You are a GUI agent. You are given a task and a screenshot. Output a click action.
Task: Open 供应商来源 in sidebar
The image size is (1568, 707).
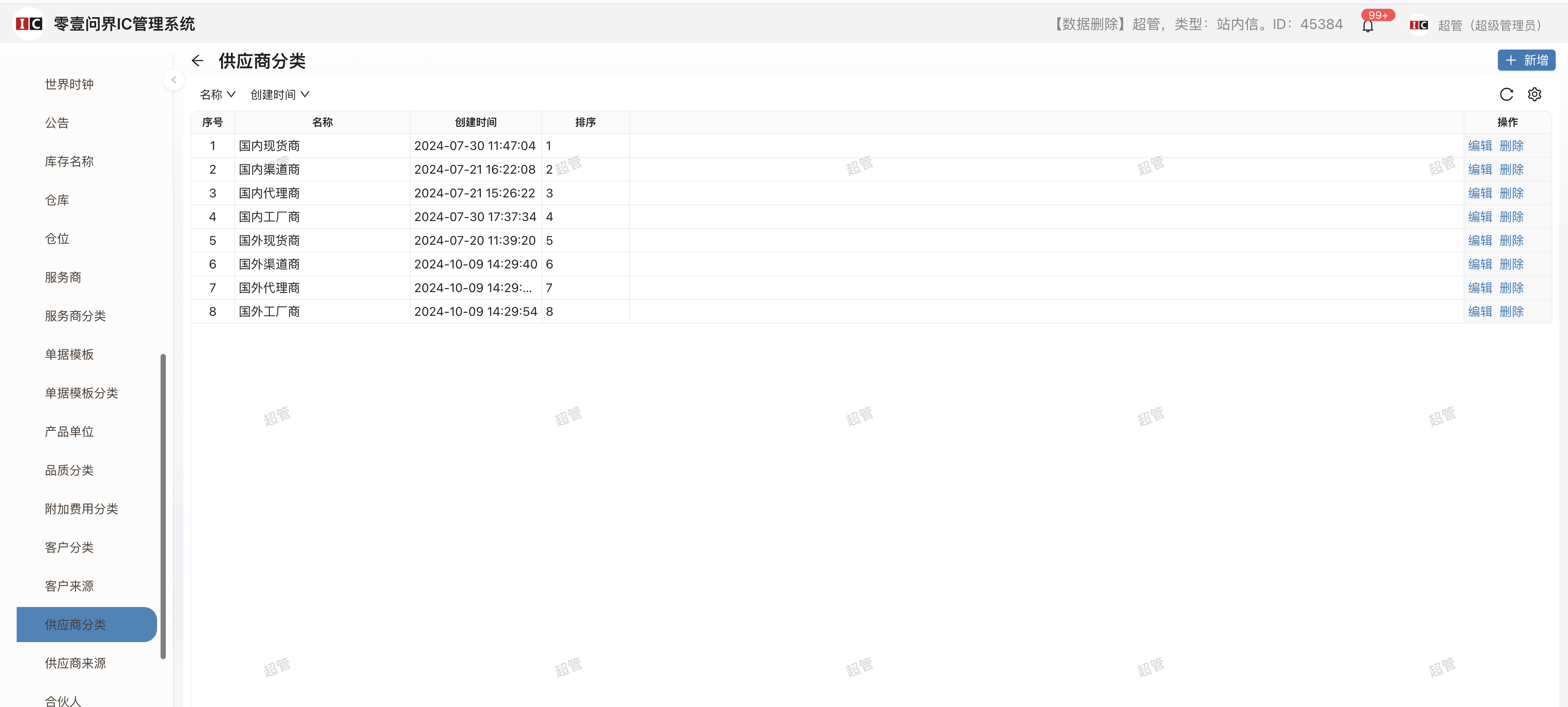(x=75, y=663)
